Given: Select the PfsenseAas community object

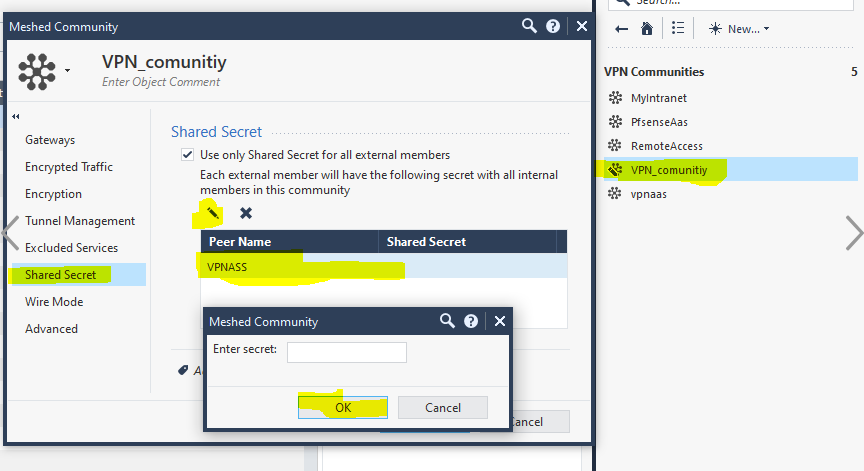Looking at the screenshot, I should click(658, 122).
